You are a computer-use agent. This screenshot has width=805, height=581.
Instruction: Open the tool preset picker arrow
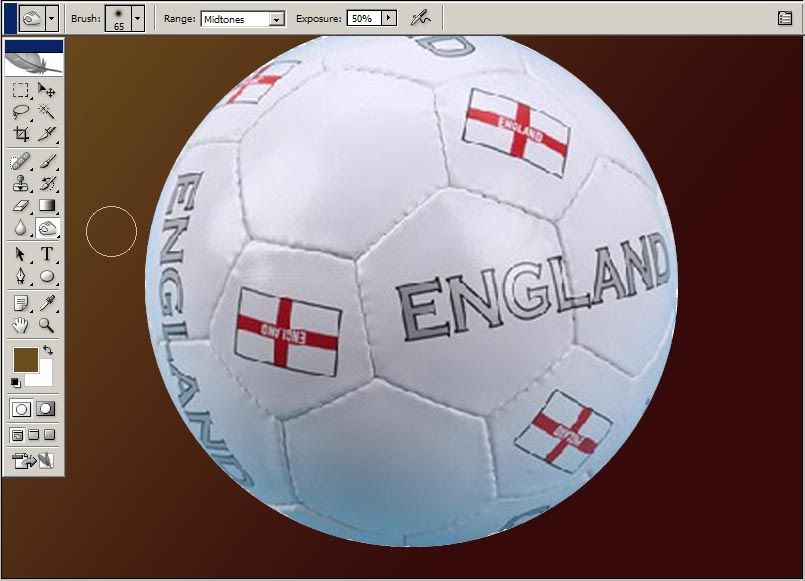pyautogui.click(x=51, y=18)
